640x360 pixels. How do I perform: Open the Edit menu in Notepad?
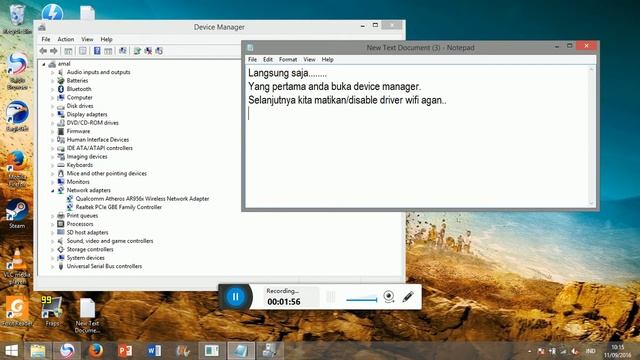click(268, 60)
